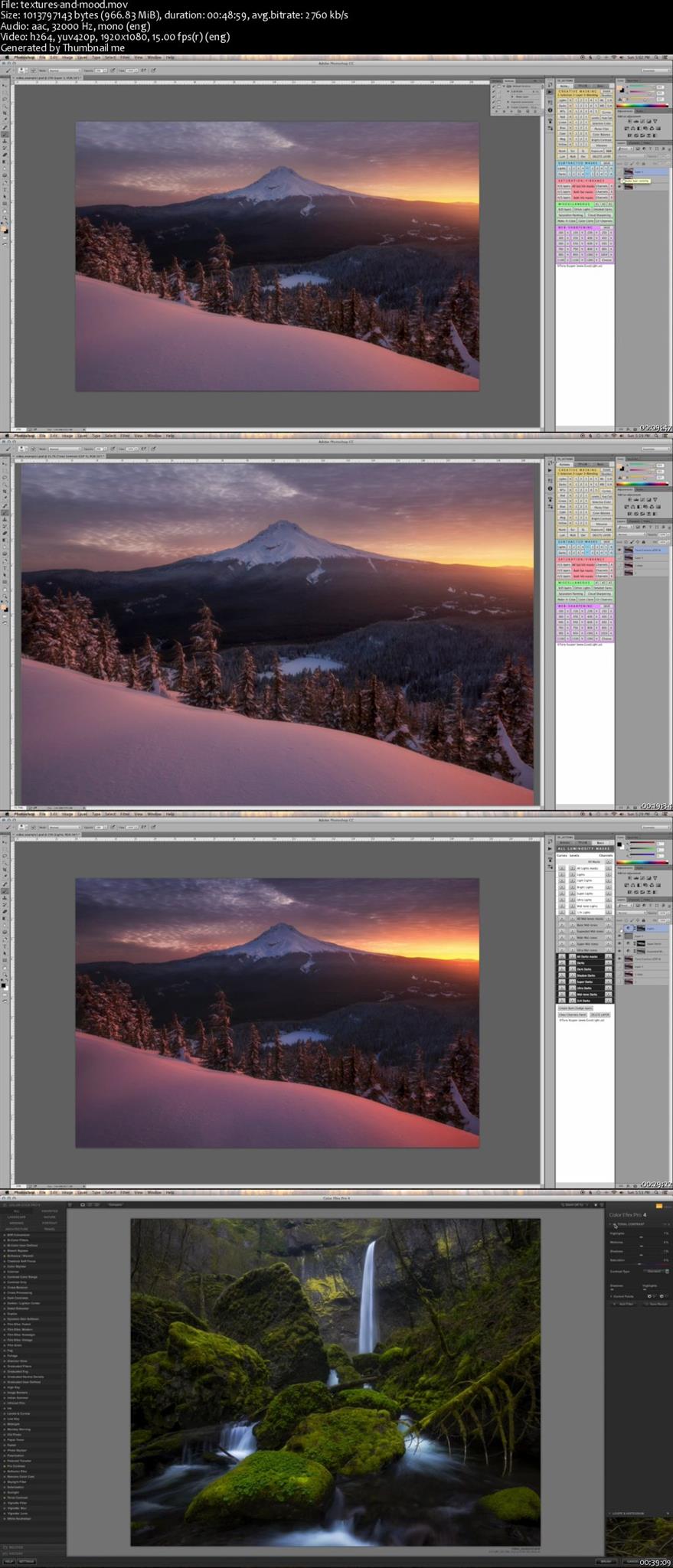This screenshot has width=673, height=1568.
Task: Adjust red slider in third frame Color panel
Action: [x=642, y=842]
